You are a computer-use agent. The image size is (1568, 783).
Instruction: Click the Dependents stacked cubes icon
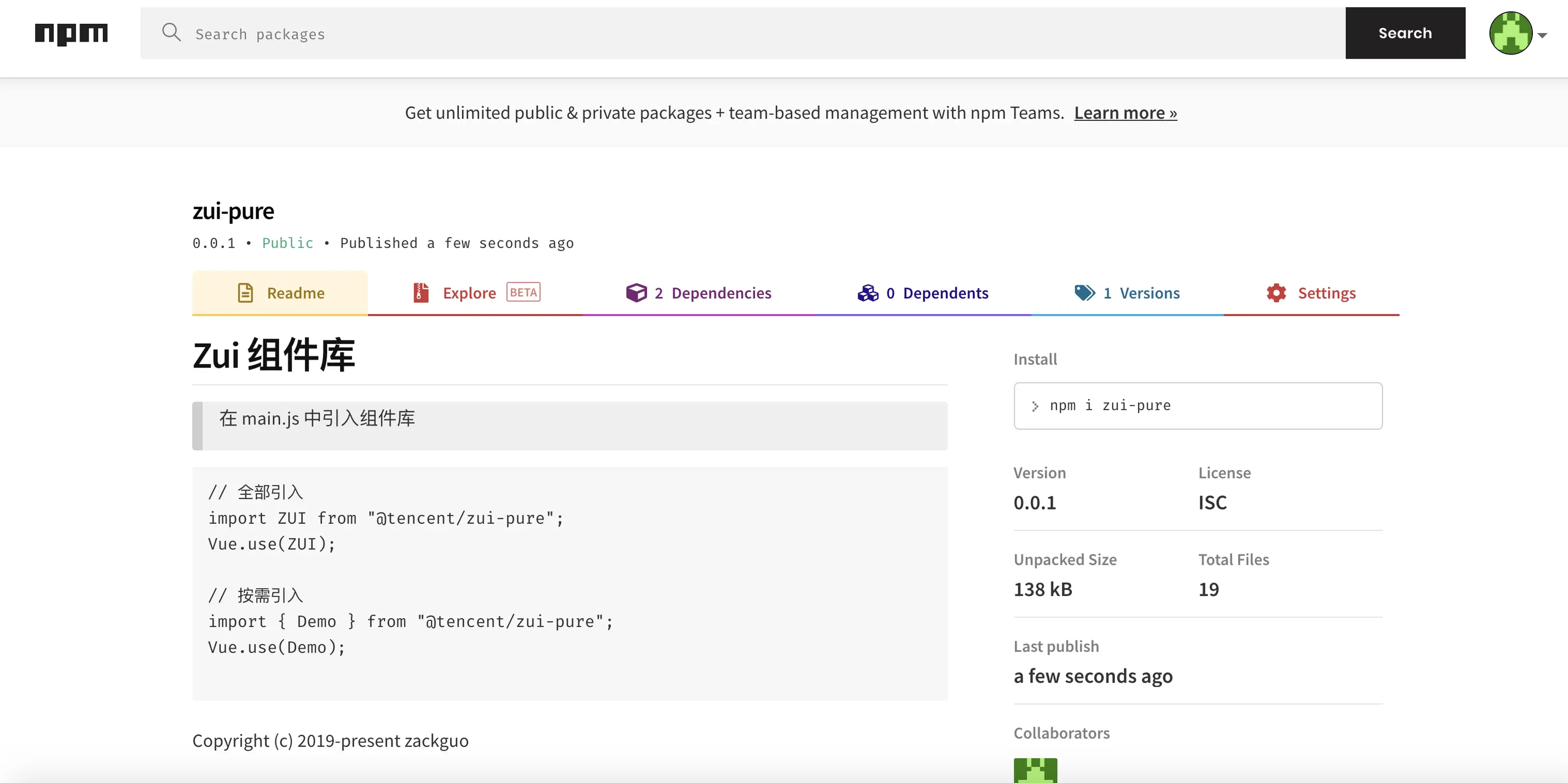(x=867, y=293)
